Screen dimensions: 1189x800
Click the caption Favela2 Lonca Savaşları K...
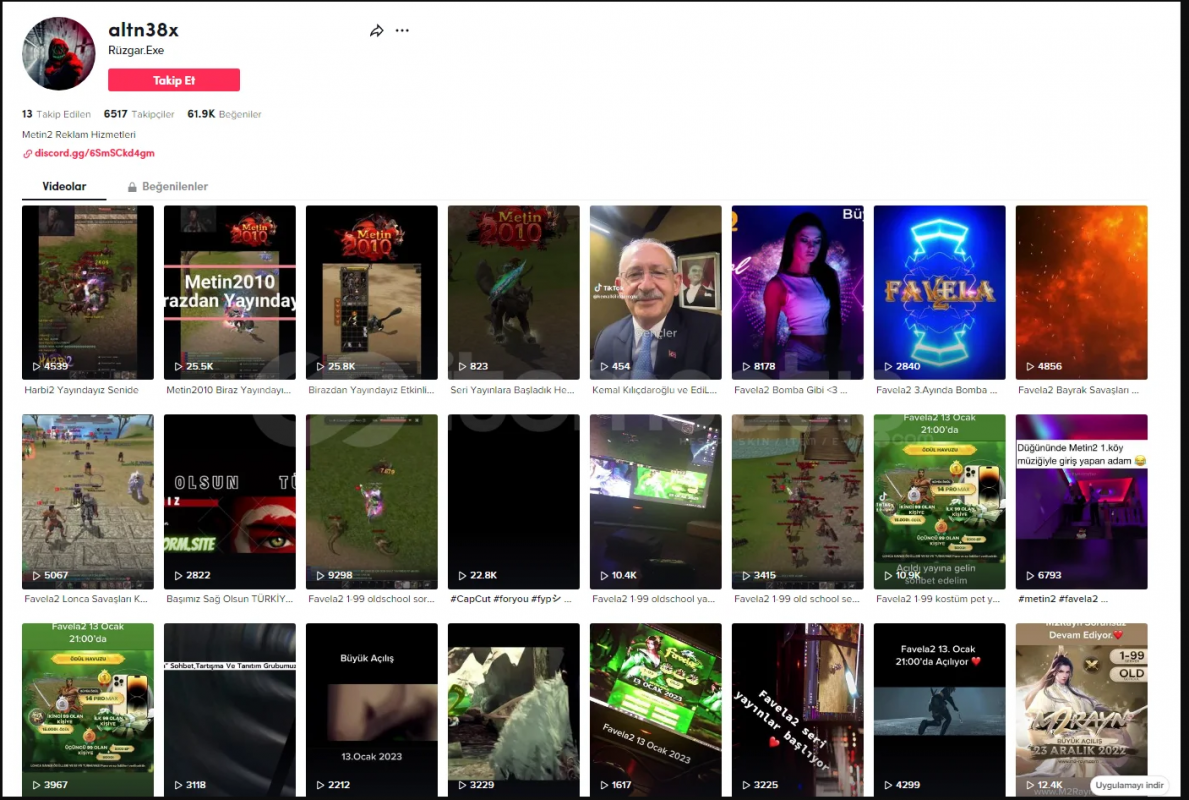pos(86,598)
